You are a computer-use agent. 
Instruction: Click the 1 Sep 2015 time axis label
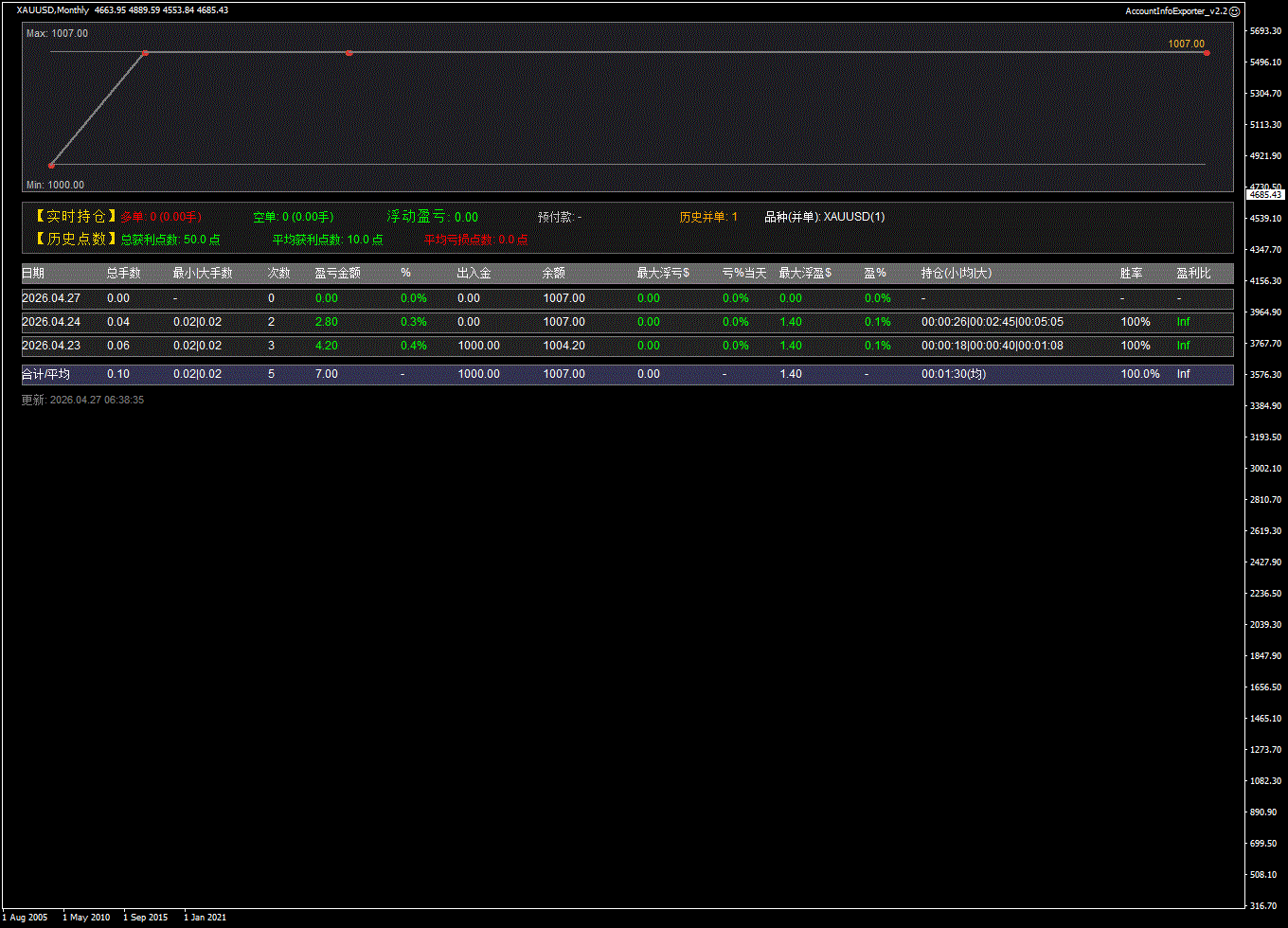pyautogui.click(x=145, y=918)
